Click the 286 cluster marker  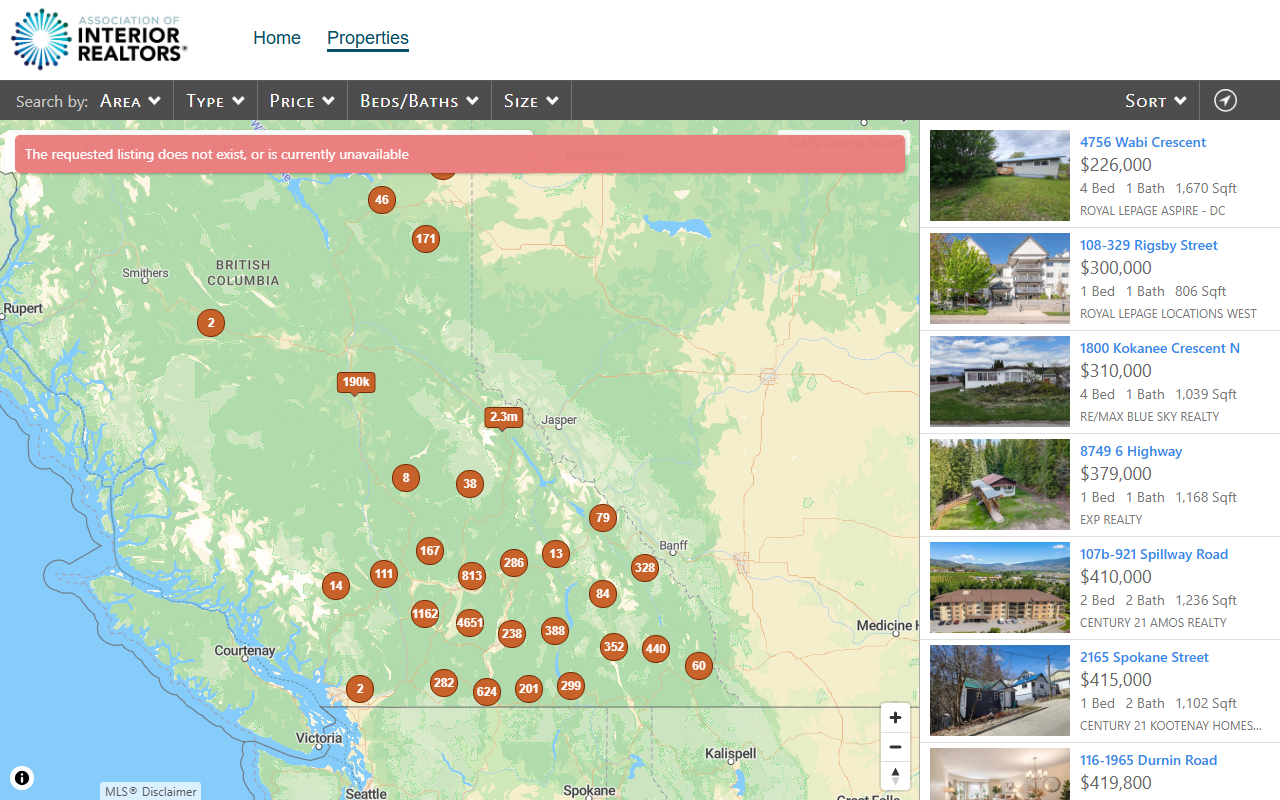pos(514,563)
